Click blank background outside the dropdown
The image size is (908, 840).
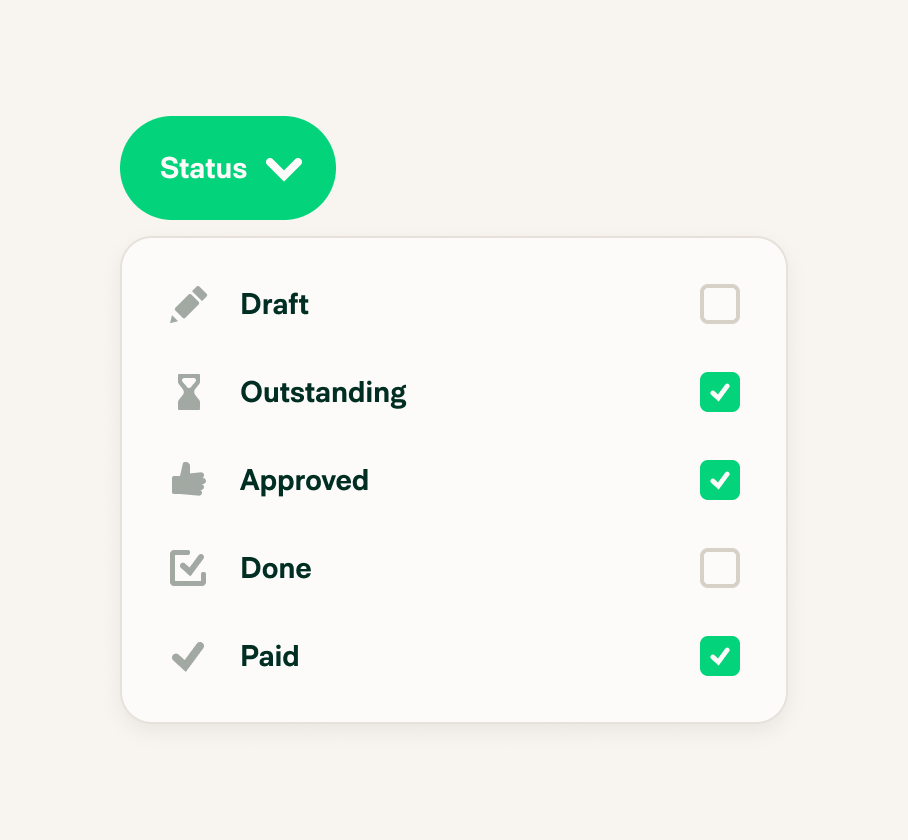pyautogui.click(x=579, y=116)
